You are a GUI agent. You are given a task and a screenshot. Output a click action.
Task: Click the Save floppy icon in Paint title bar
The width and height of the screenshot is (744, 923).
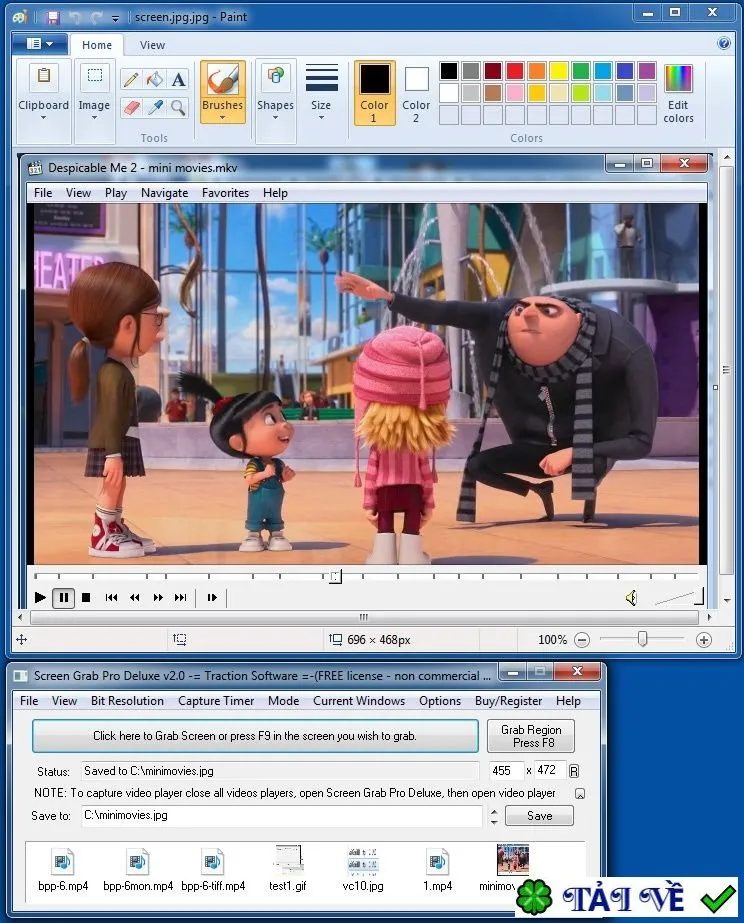[53, 18]
